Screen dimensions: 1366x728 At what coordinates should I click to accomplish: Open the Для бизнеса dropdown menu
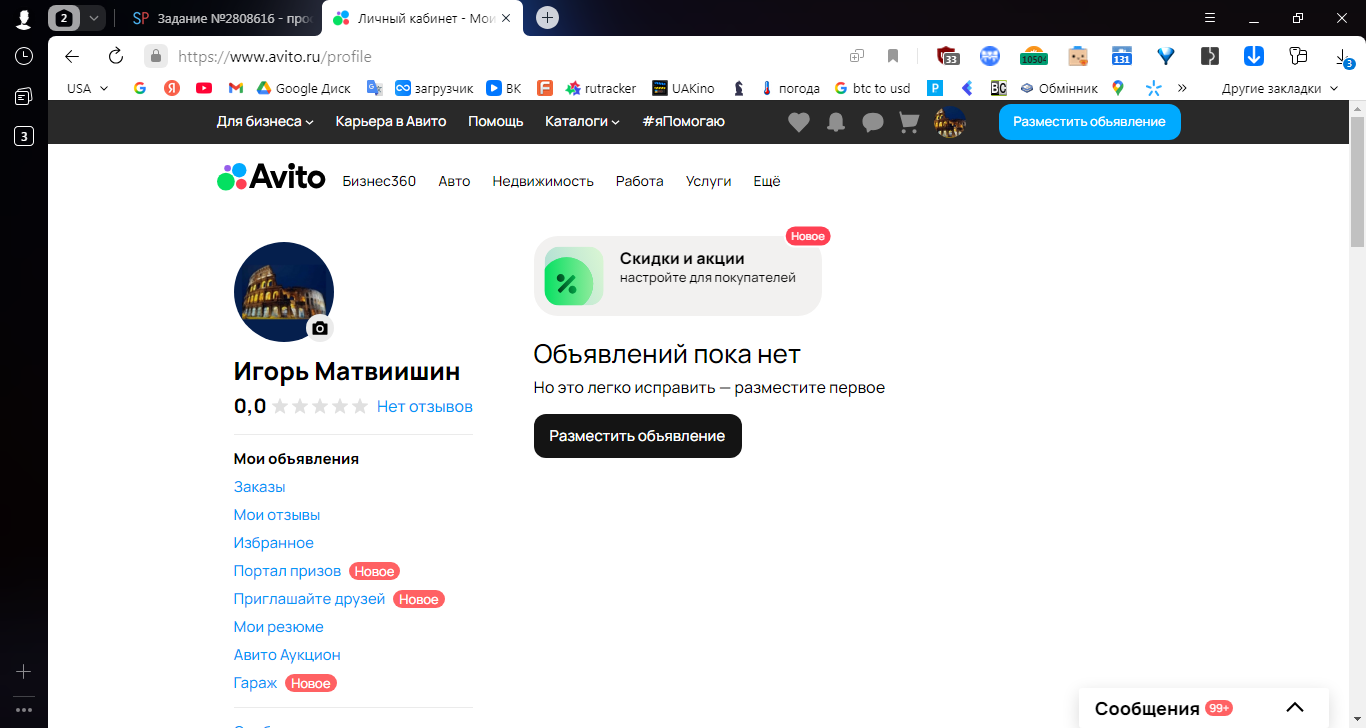(x=265, y=121)
